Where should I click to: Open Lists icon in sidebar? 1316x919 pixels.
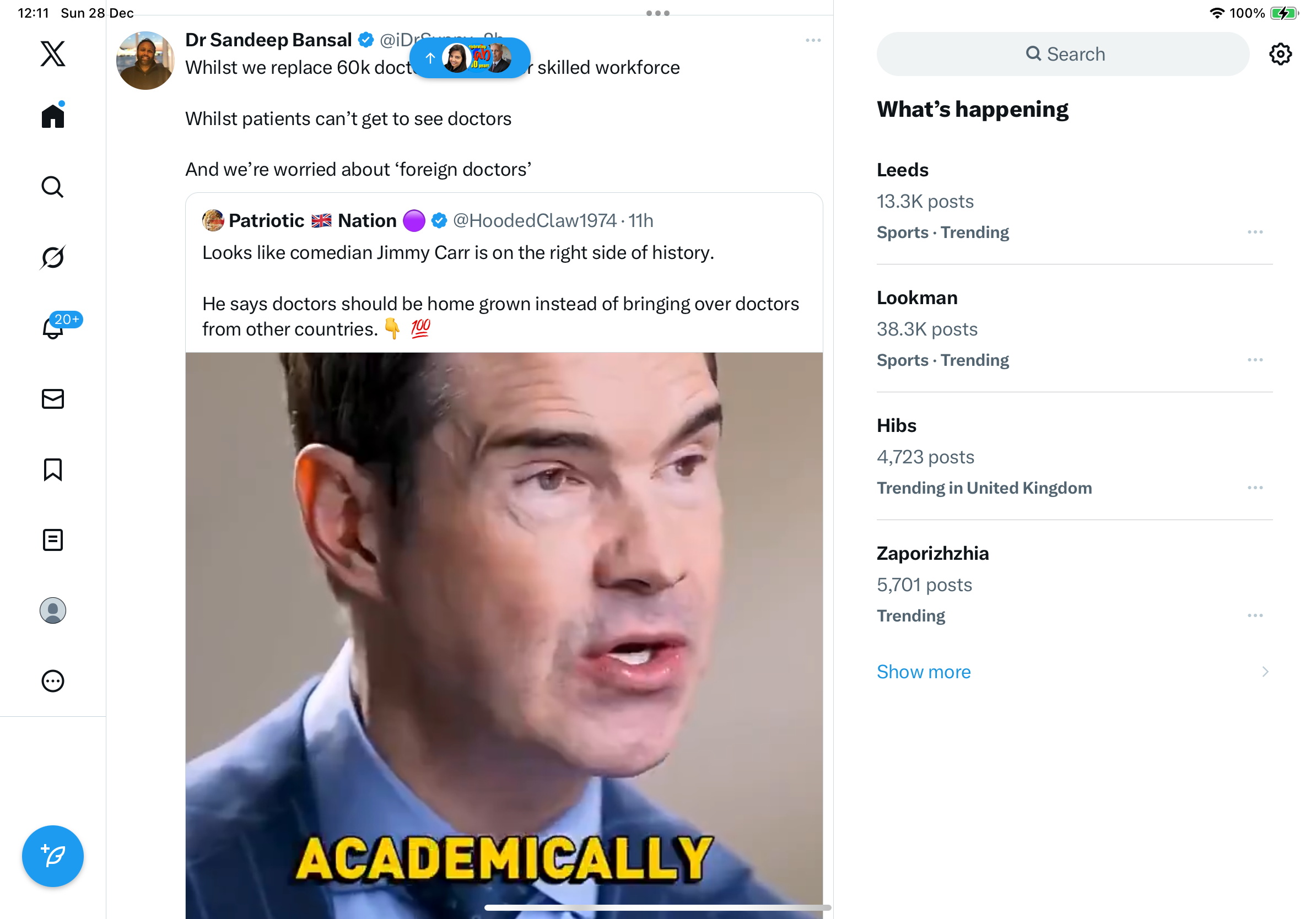click(x=53, y=540)
